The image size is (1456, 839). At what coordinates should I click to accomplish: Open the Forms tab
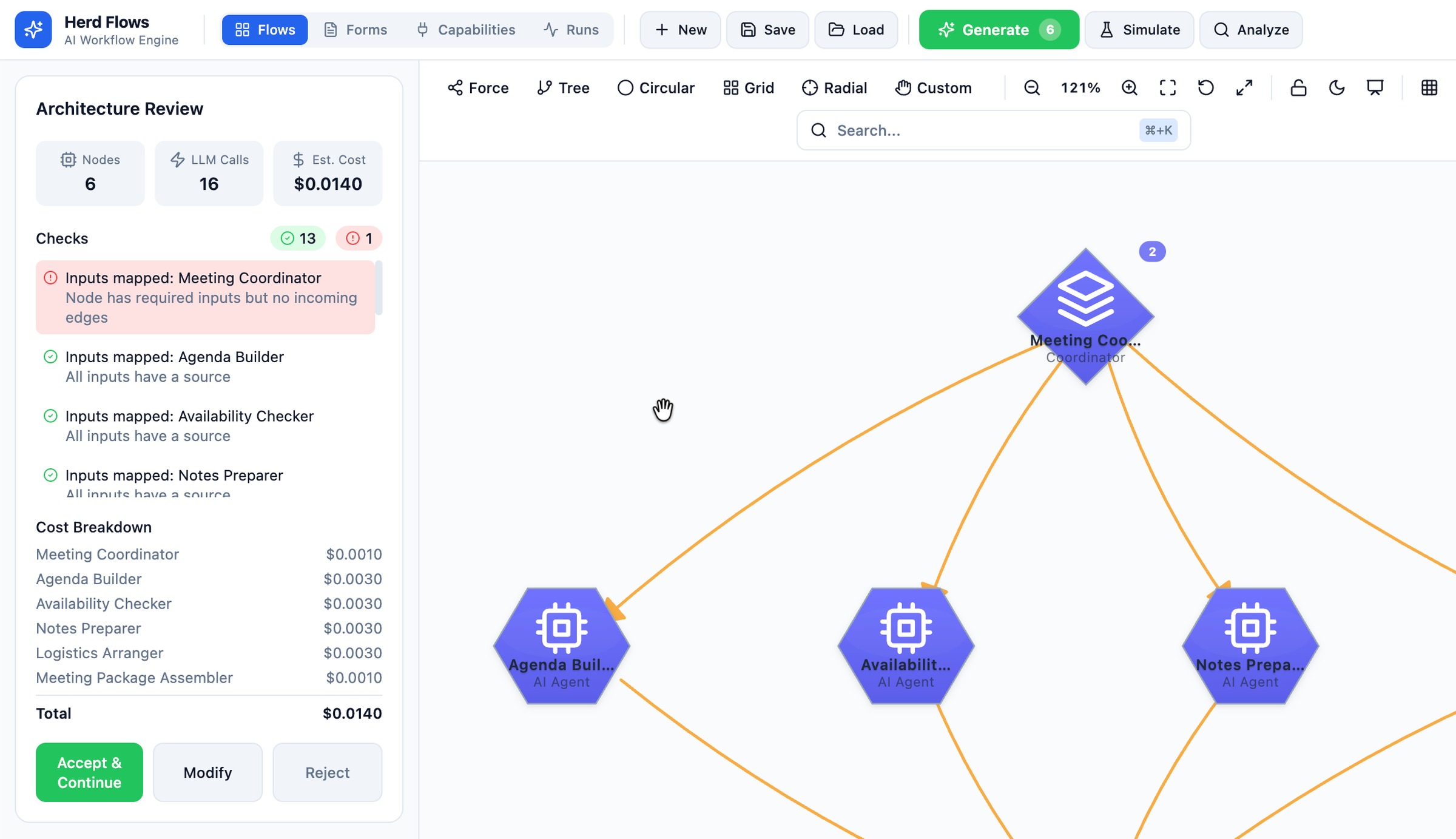356,30
